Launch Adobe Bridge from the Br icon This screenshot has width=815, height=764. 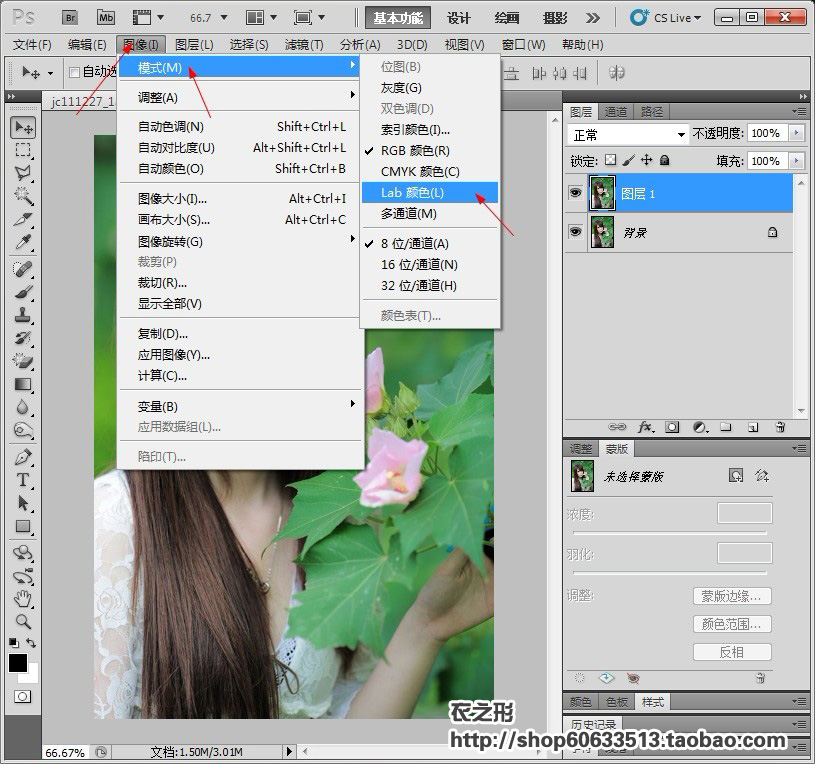pos(70,18)
